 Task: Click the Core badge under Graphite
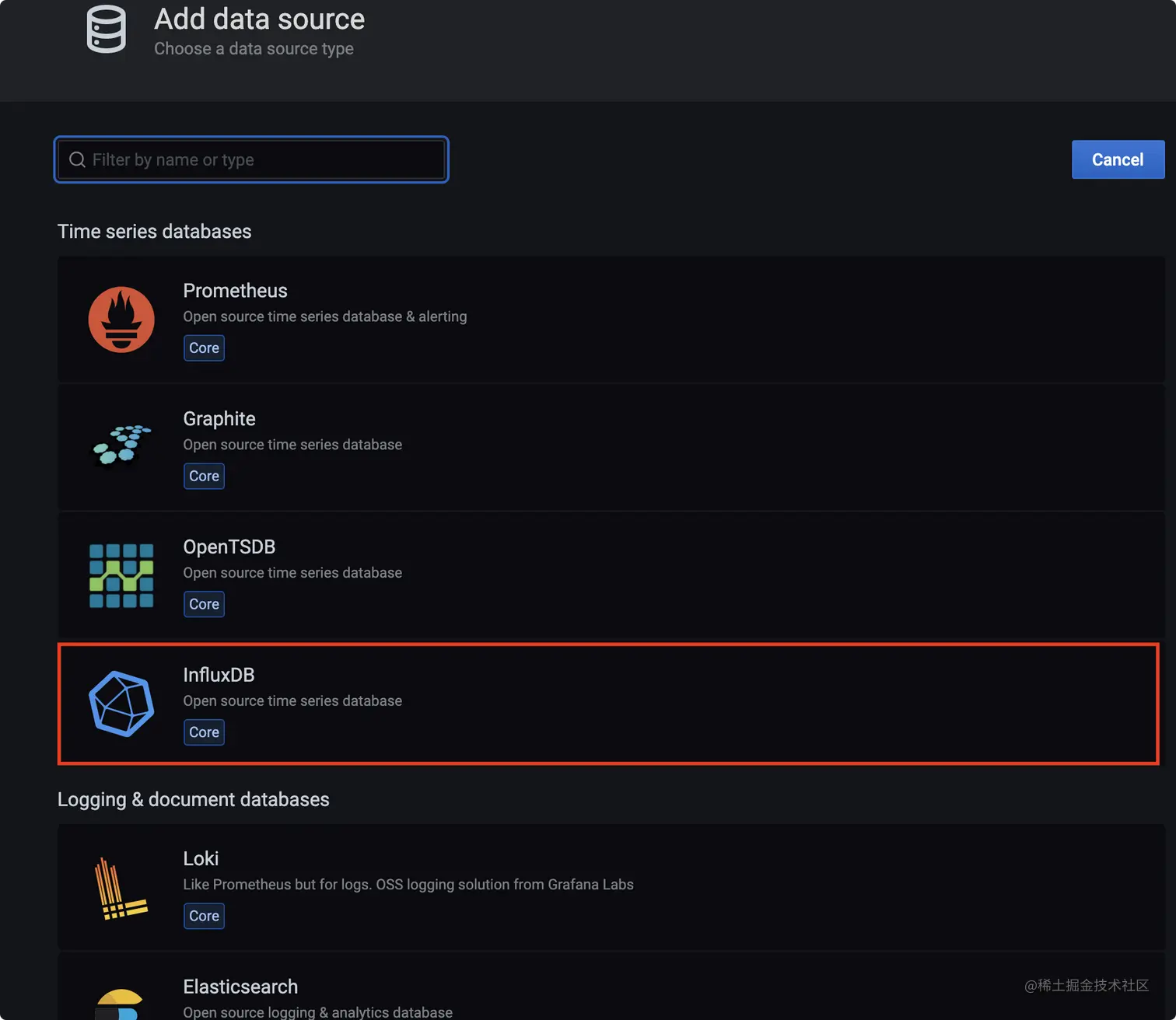[x=204, y=477]
